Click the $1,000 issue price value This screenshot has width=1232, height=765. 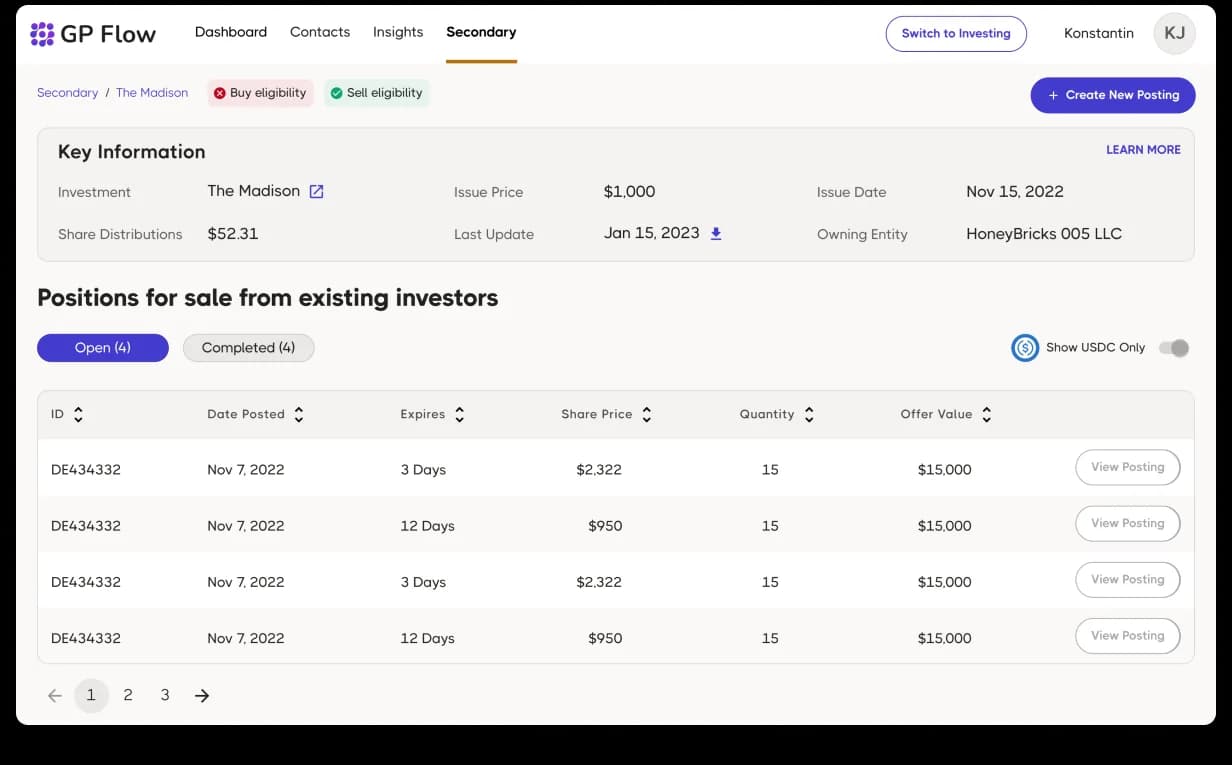point(630,191)
